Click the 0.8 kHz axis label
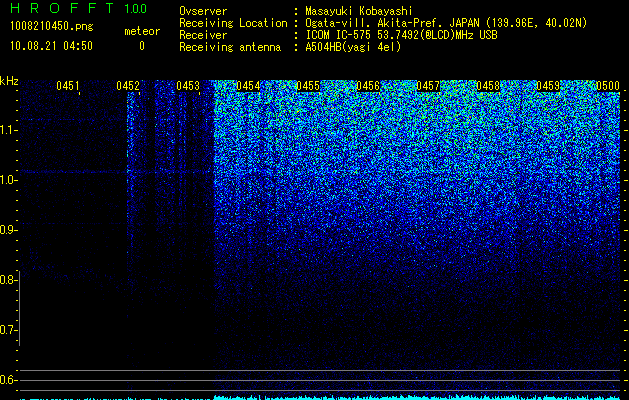The width and height of the screenshot is (629, 400). click(7, 280)
